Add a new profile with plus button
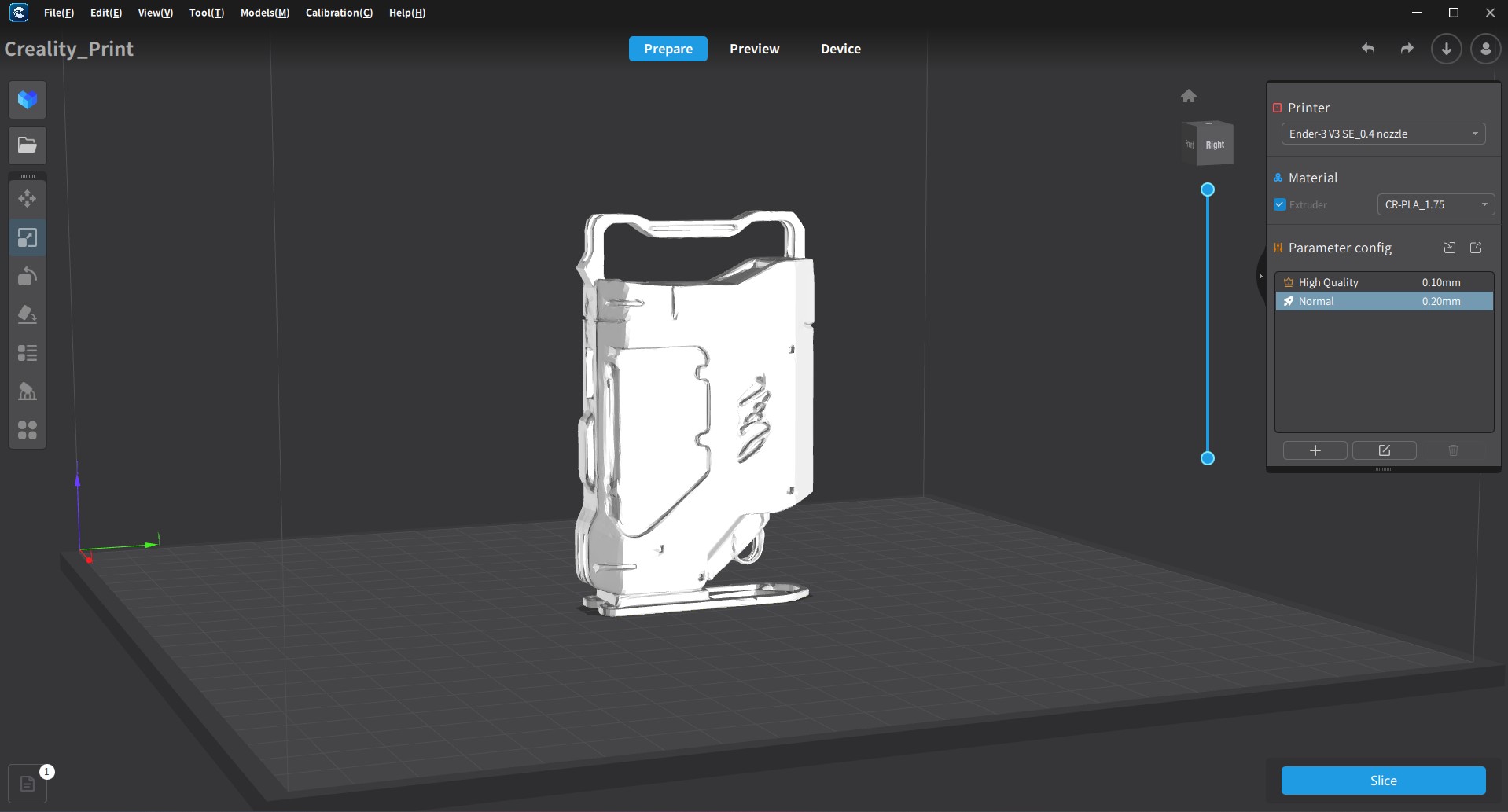This screenshot has width=1508, height=812. (x=1315, y=450)
